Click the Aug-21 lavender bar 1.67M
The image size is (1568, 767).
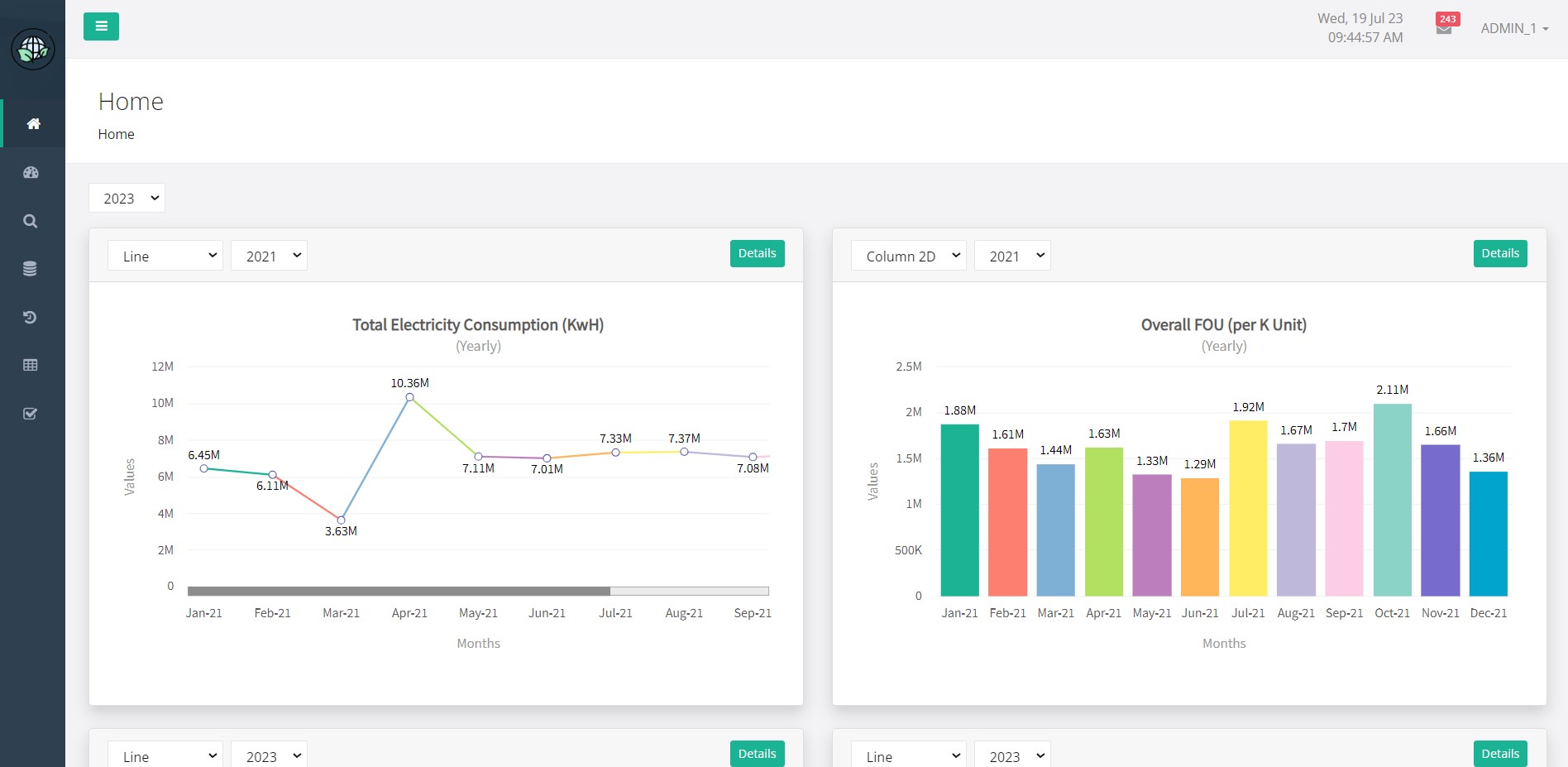point(1296,520)
